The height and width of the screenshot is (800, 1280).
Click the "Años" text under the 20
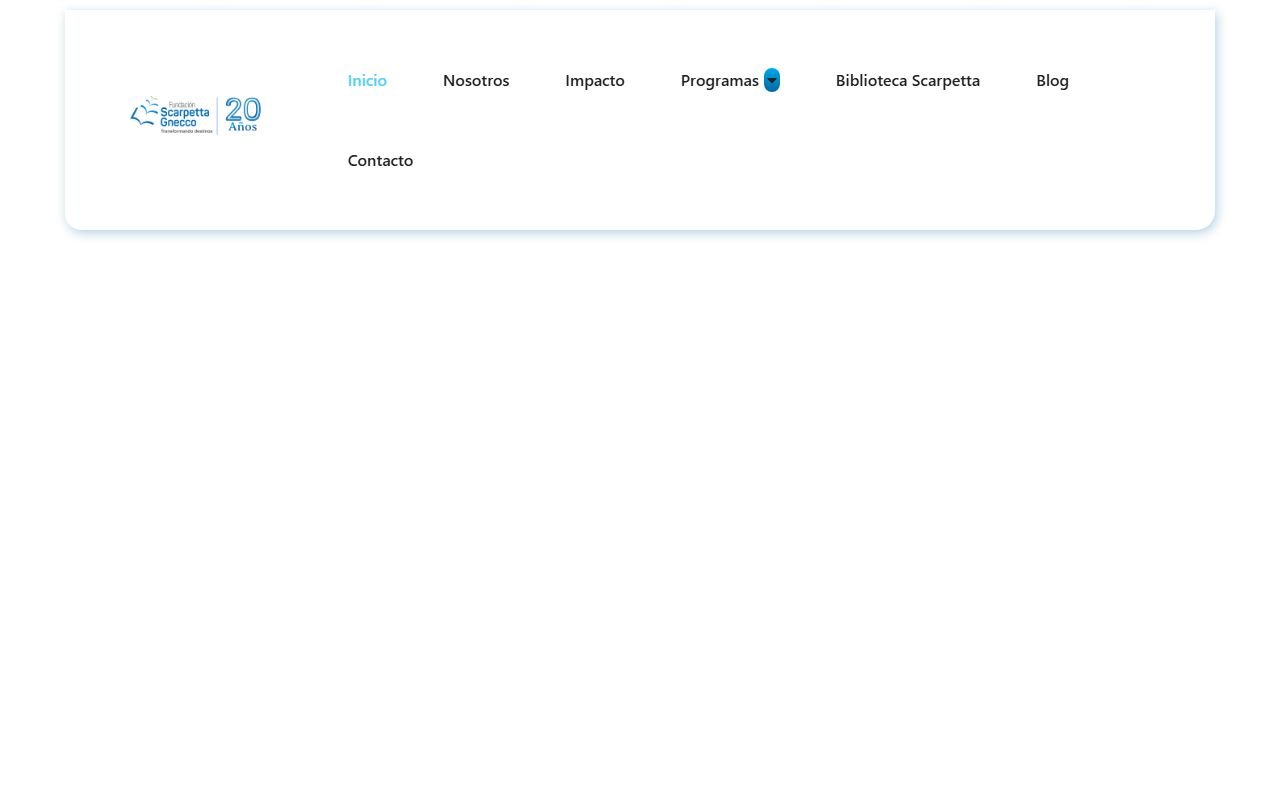click(243, 127)
